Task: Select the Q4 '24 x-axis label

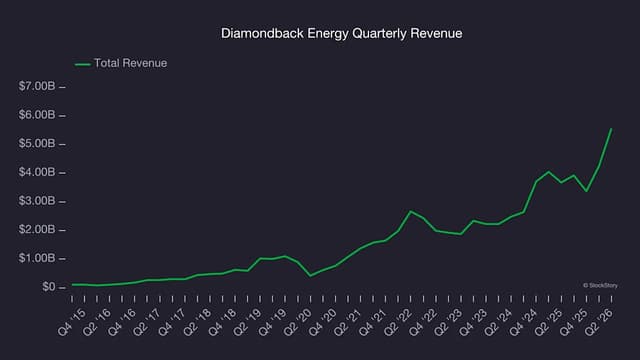Action: 524,322
